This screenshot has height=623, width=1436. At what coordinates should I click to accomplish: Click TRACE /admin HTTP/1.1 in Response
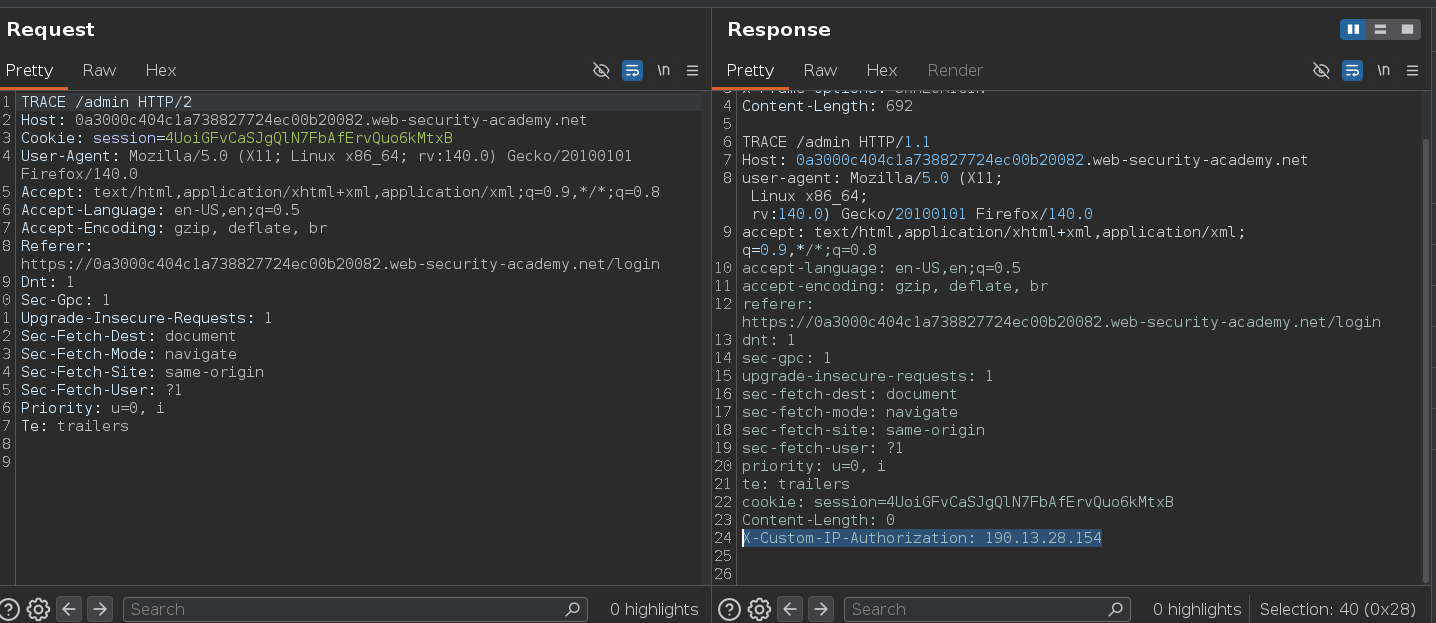pos(836,142)
